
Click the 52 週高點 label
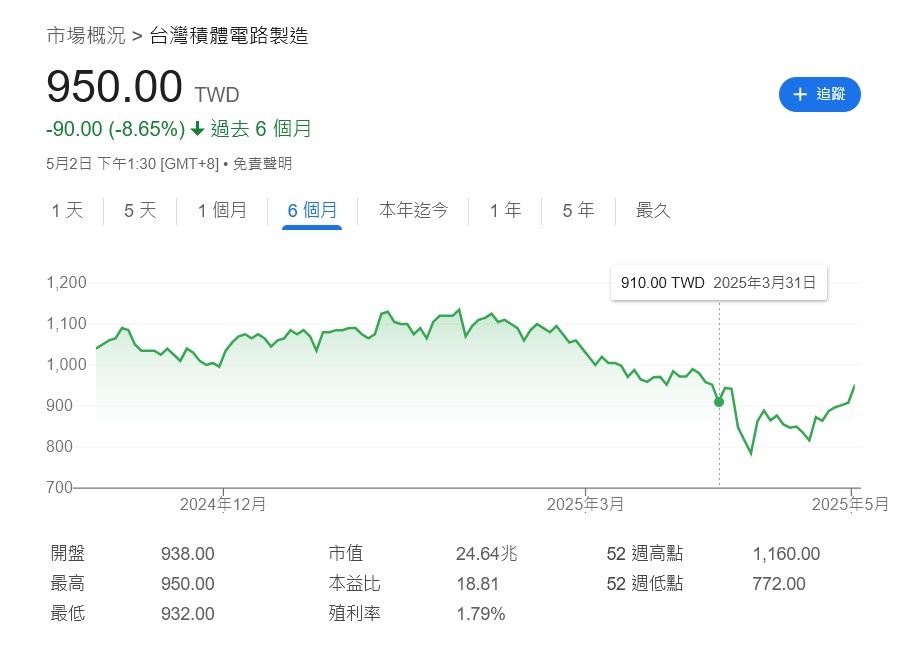tap(644, 553)
